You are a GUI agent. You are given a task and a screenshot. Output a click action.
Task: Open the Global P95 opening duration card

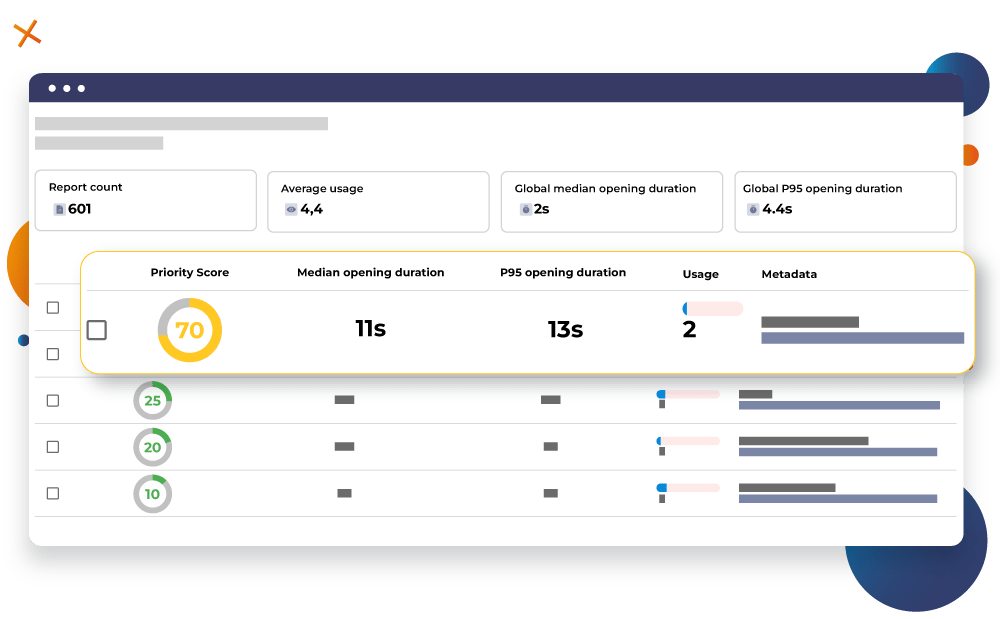845,201
